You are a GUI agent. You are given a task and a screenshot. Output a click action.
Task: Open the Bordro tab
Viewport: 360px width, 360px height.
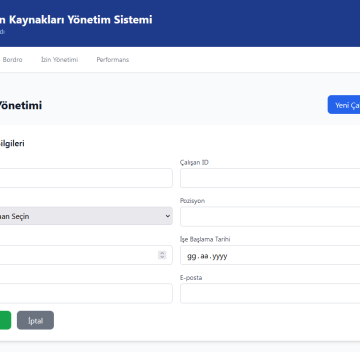point(12,60)
